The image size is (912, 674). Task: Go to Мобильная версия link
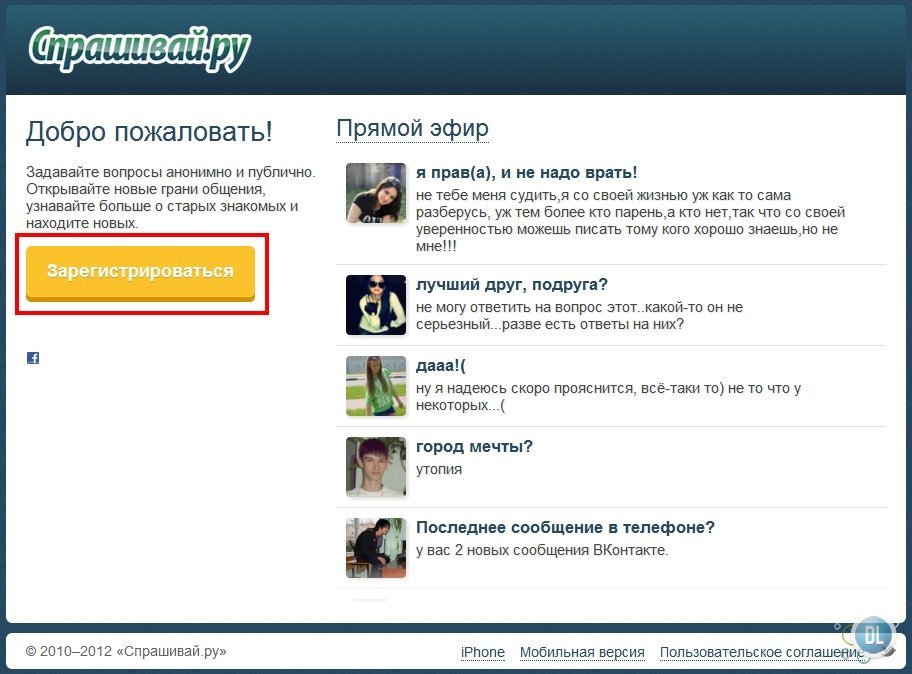click(x=582, y=652)
